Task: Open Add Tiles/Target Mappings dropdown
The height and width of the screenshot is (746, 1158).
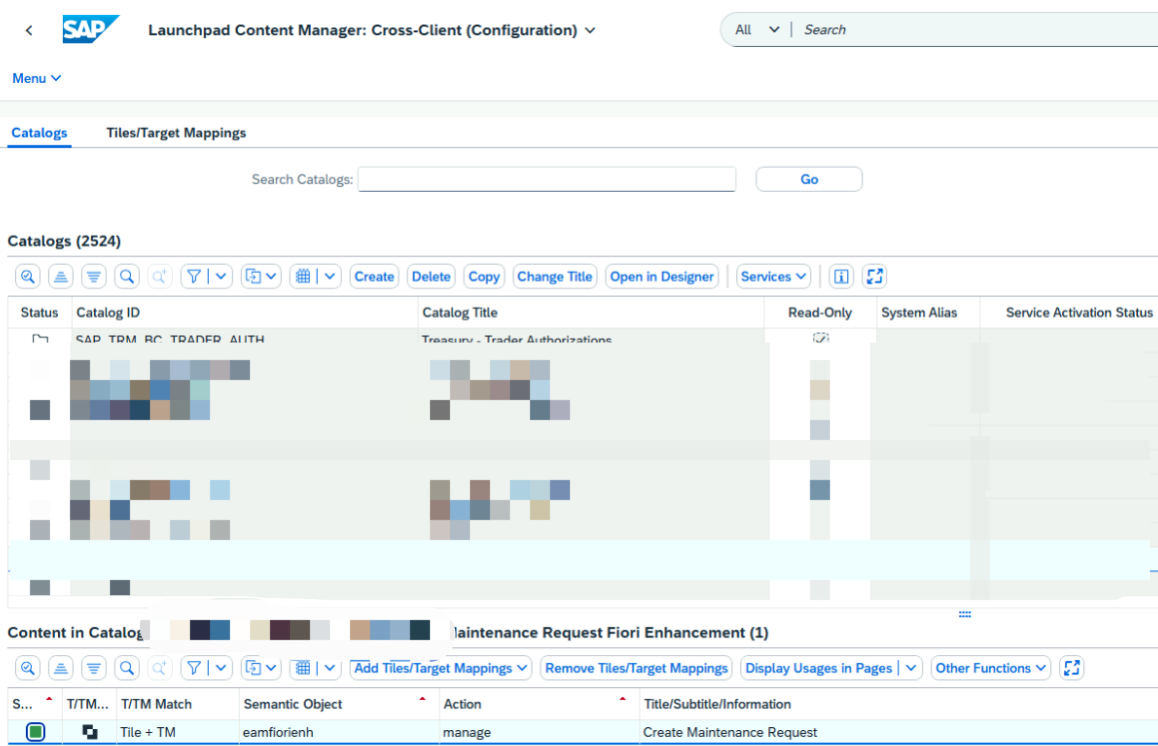Action: [x=441, y=668]
